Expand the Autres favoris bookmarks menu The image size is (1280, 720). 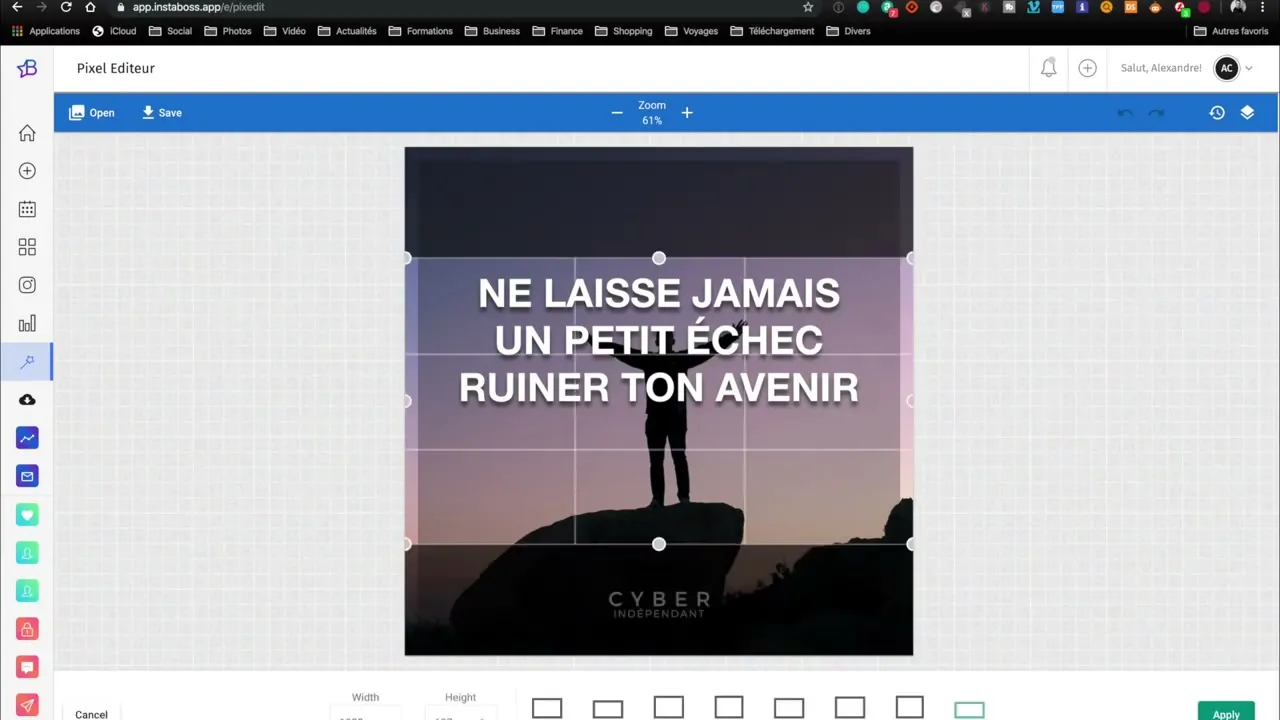(x=1240, y=31)
